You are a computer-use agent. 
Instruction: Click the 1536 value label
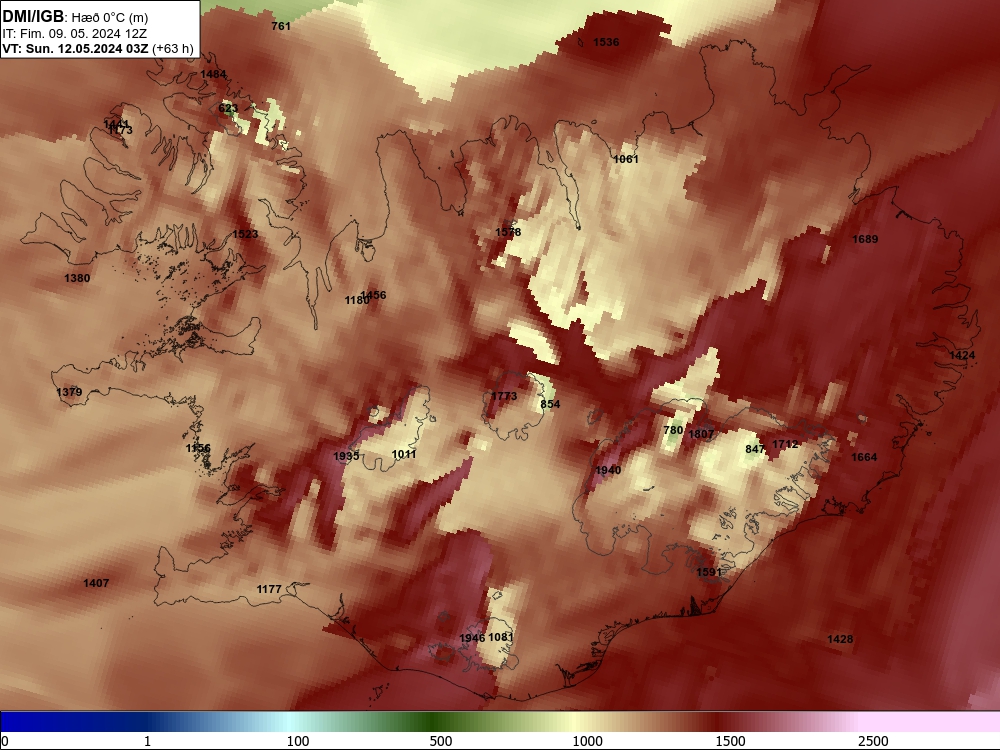point(606,42)
